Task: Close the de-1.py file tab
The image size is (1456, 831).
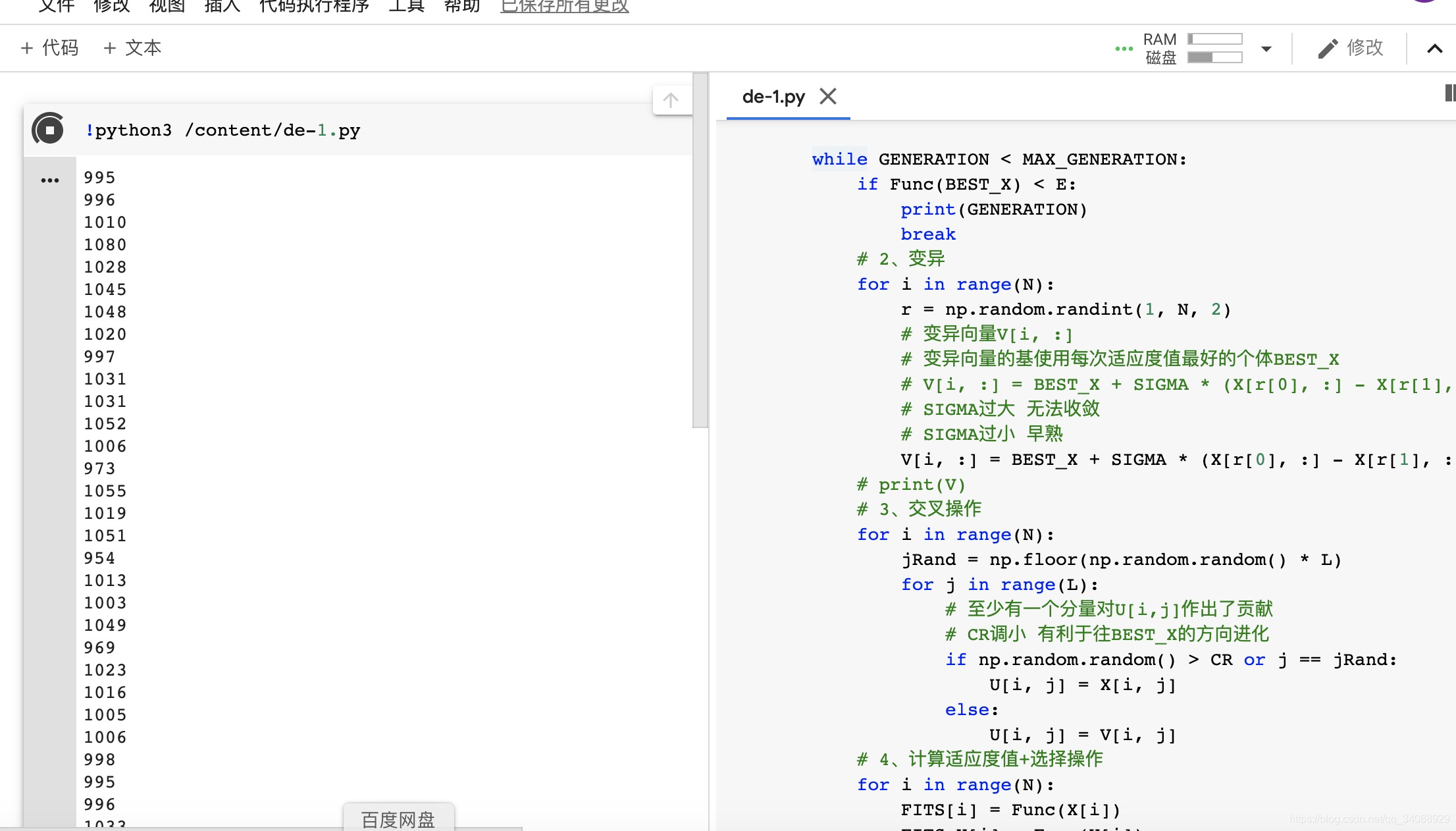Action: tap(828, 97)
